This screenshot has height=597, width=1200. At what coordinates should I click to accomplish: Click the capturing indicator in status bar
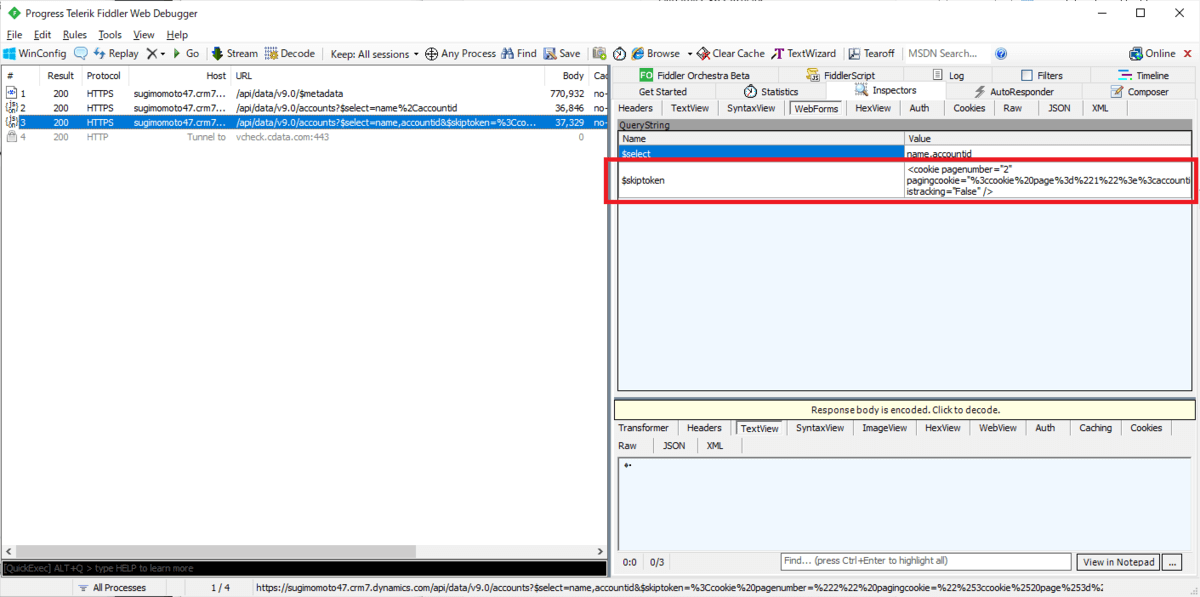point(37,588)
